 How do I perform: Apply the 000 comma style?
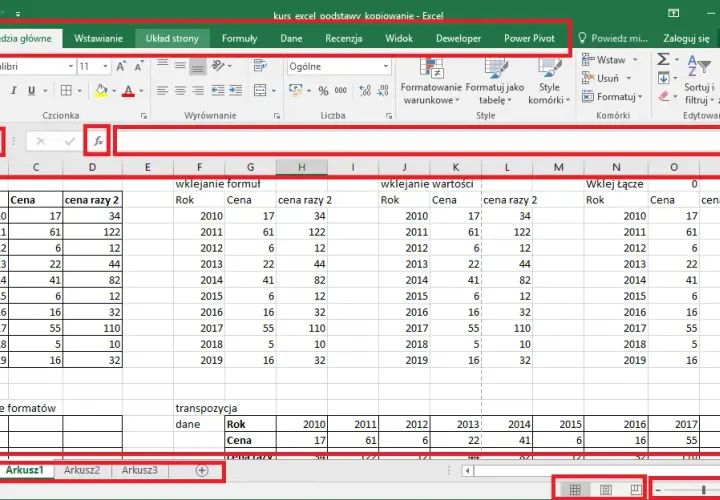[341, 90]
